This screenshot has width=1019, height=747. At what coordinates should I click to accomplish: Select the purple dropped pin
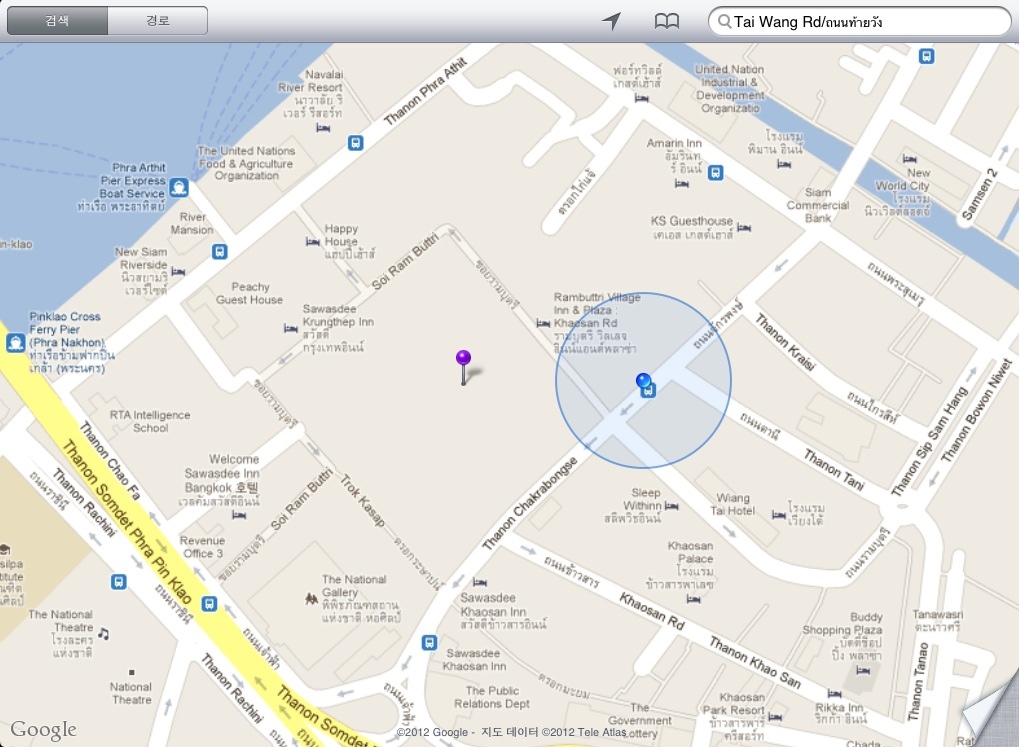(x=463, y=367)
